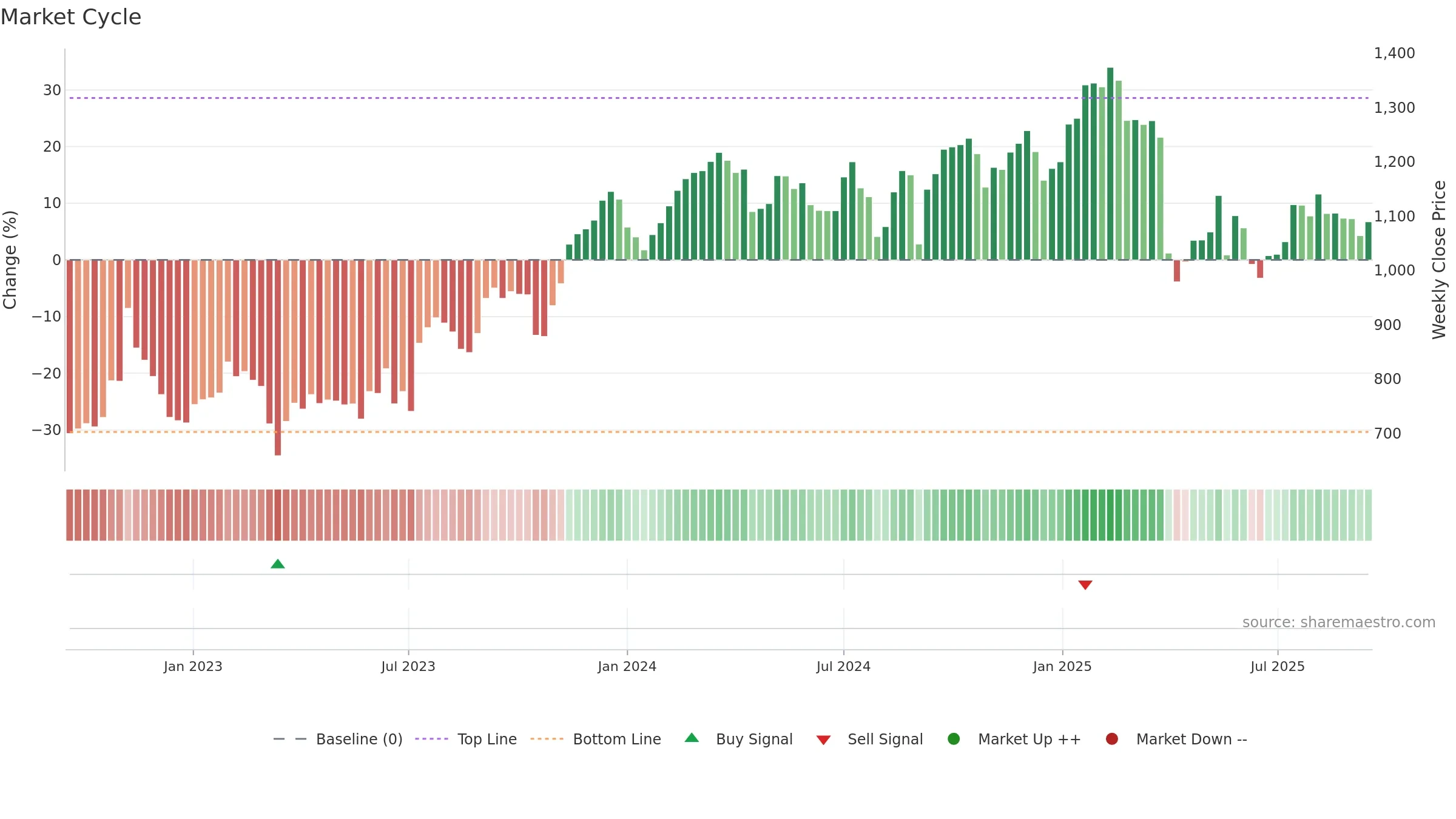The height and width of the screenshot is (819, 1456).
Task: Click the green Buy Signal triangle marker
Action: pos(278,564)
